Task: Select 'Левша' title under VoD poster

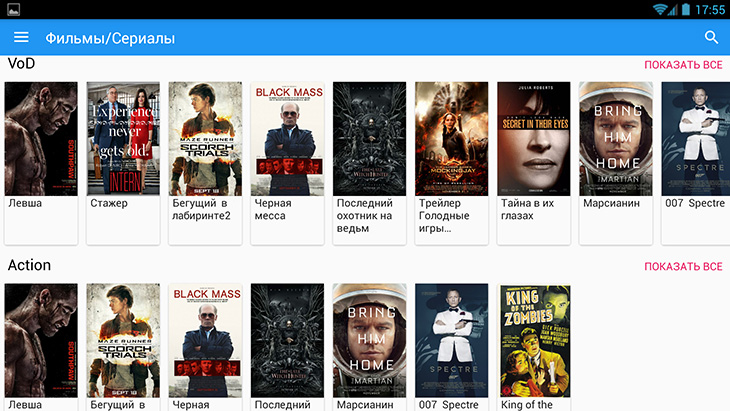Action: (25, 203)
